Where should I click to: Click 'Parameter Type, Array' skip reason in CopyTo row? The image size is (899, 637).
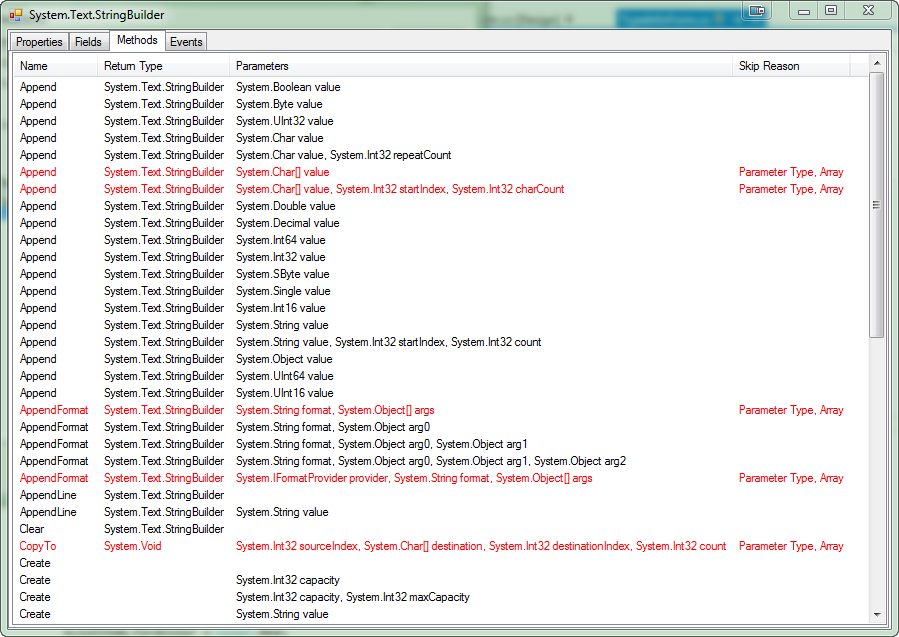click(791, 546)
